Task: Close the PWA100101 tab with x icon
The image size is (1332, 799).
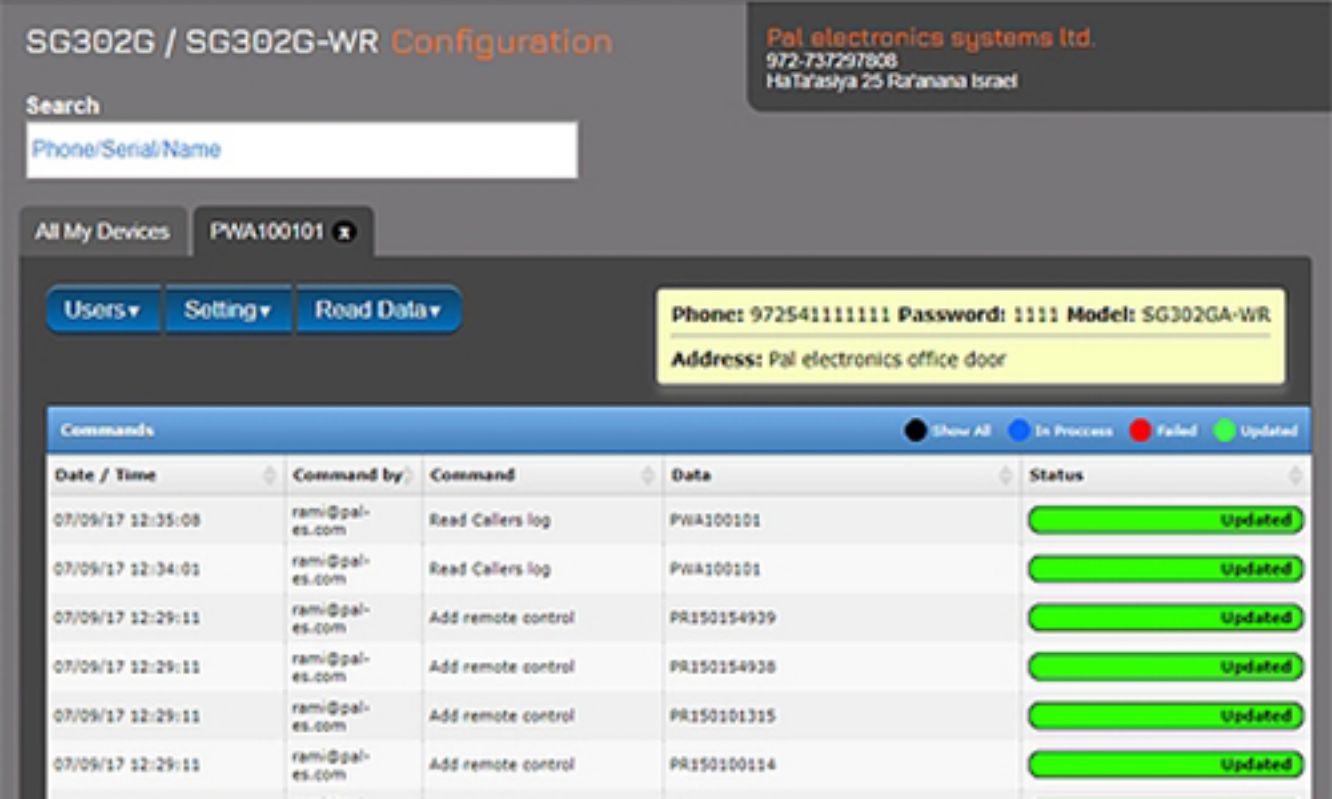Action: point(344,232)
